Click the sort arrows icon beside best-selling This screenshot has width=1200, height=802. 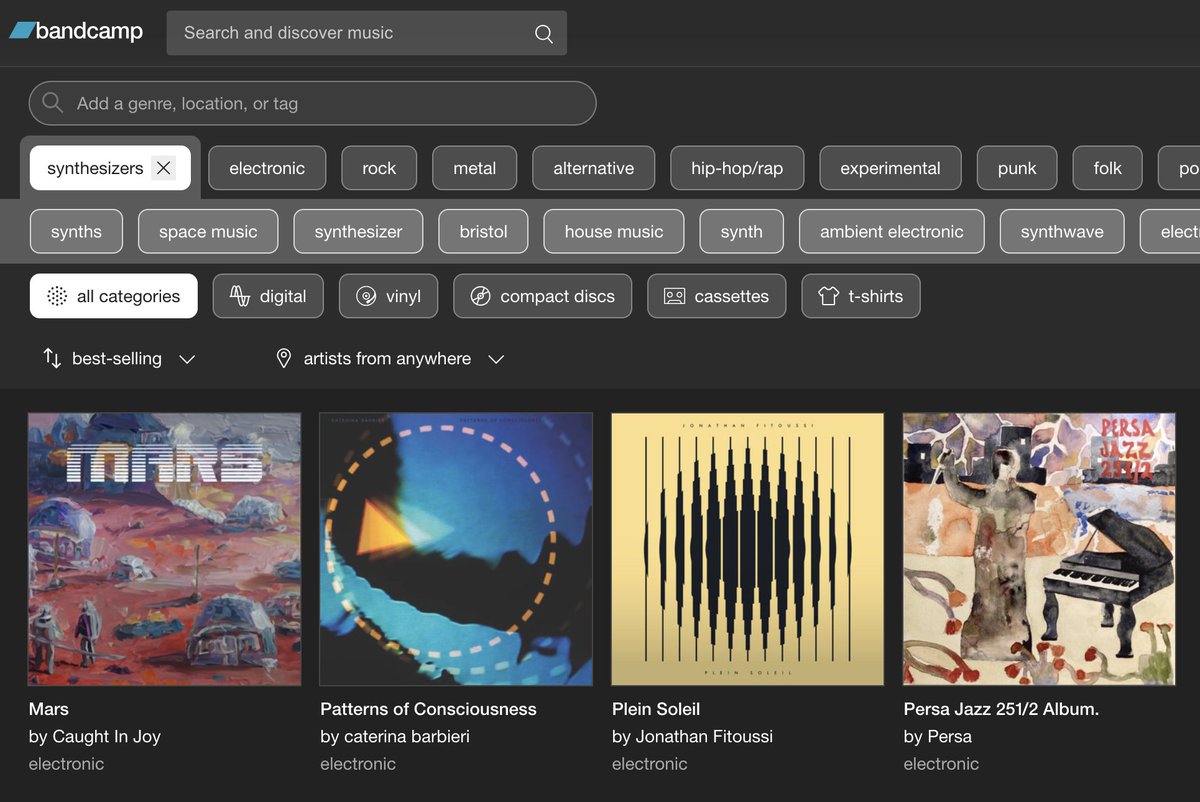click(52, 358)
